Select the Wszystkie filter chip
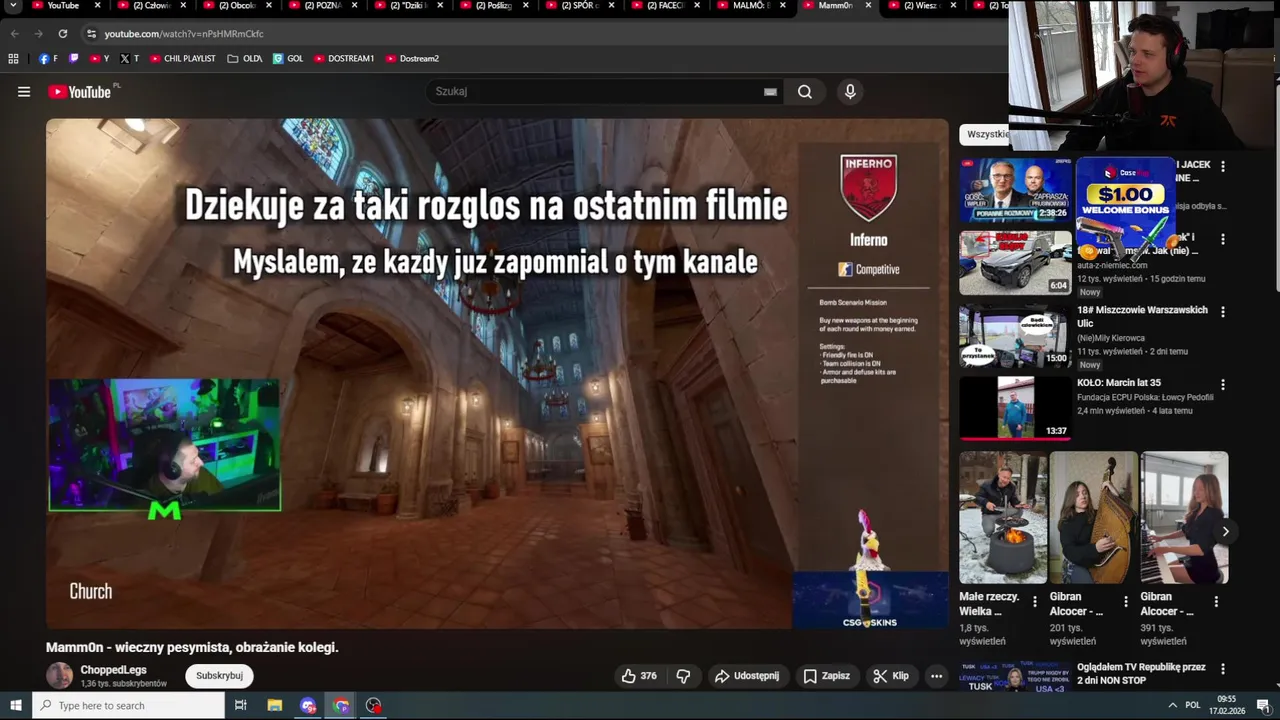This screenshot has width=1280, height=720. pos(986,134)
